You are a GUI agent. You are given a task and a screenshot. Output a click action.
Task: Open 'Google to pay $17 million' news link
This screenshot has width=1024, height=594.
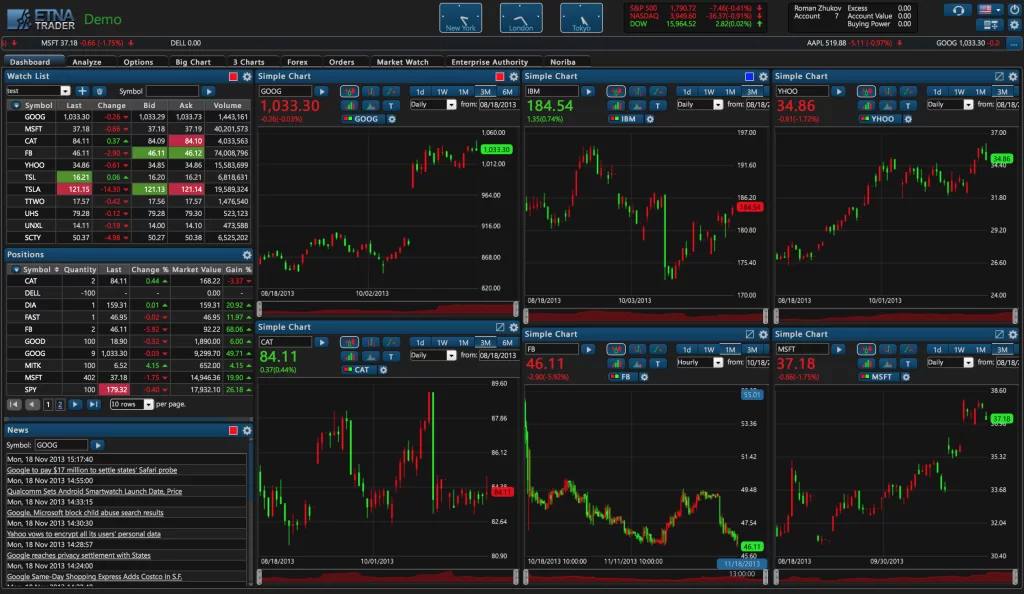(x=92, y=470)
